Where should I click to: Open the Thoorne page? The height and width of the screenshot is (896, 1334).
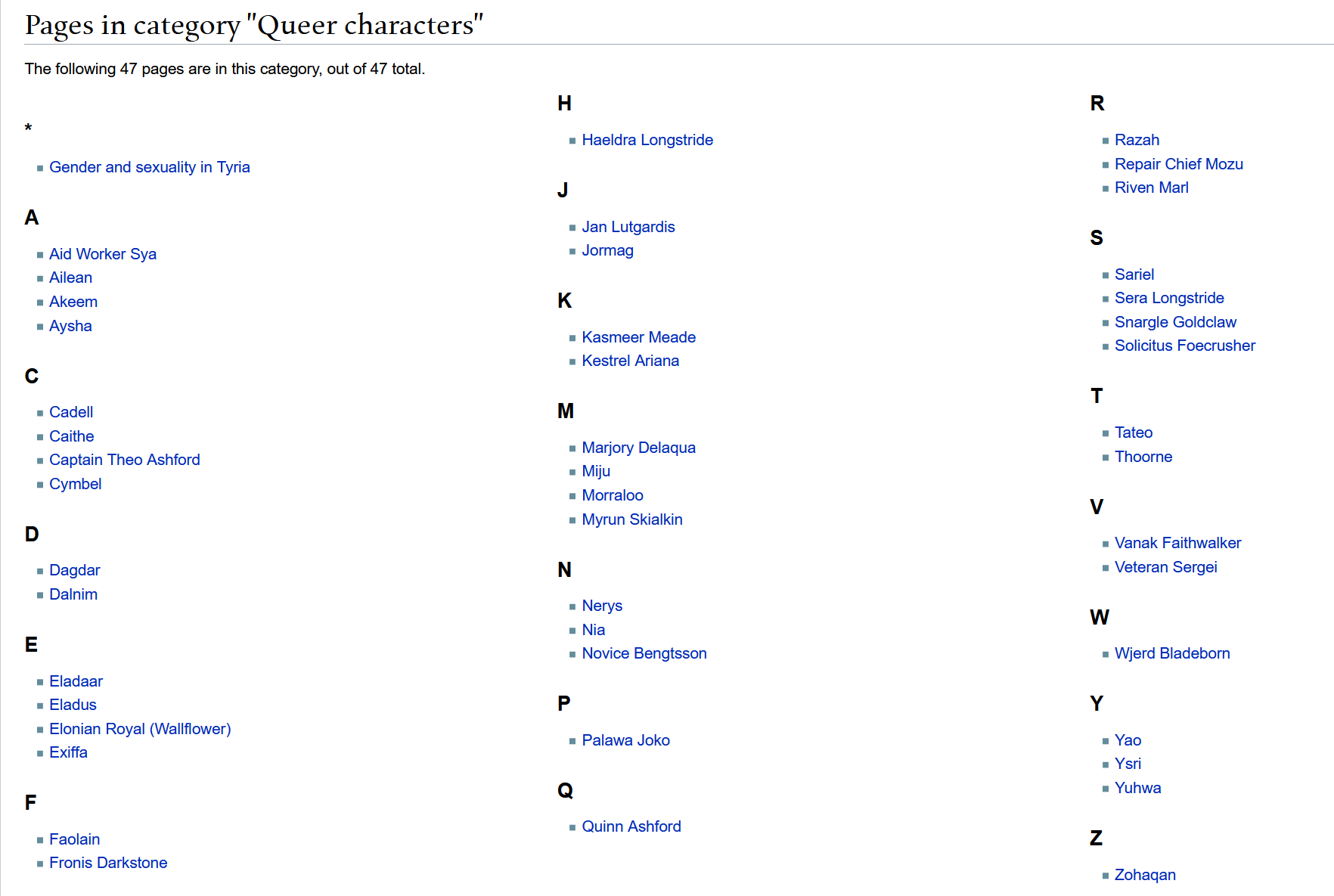pyautogui.click(x=1143, y=457)
